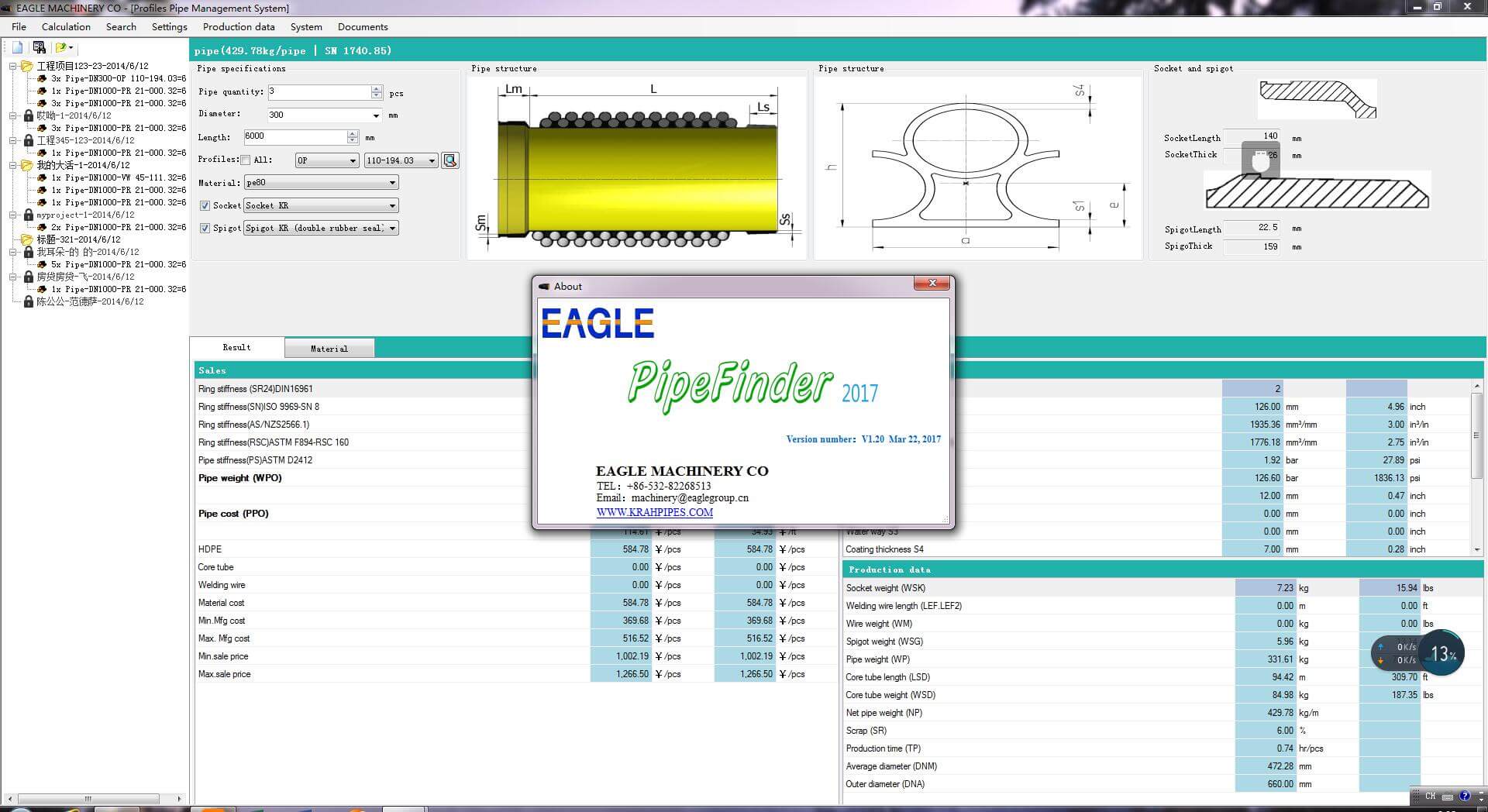This screenshot has height=812, width=1488.
Task: Enable the All profiles checkbox
Action: click(x=245, y=160)
